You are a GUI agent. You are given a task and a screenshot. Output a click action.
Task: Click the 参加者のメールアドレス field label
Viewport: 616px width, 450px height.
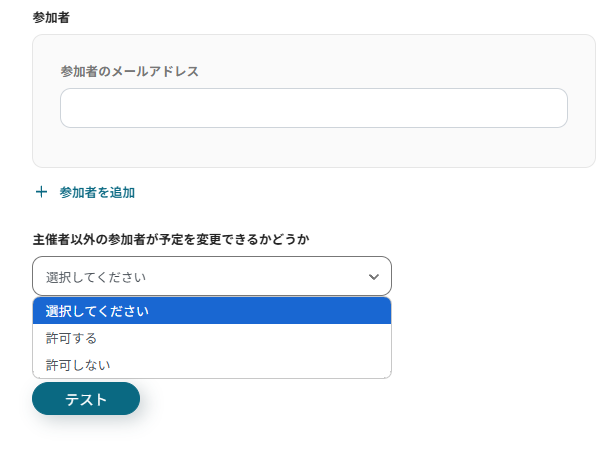pyautogui.click(x=129, y=71)
